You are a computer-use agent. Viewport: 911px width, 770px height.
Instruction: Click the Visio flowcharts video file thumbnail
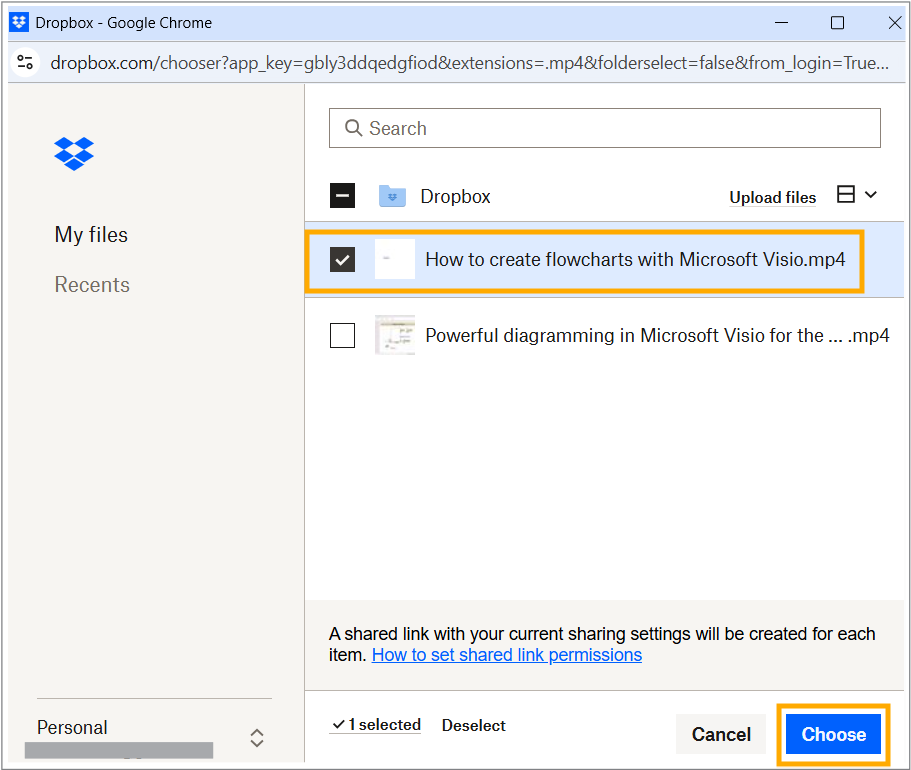[x=394, y=259]
